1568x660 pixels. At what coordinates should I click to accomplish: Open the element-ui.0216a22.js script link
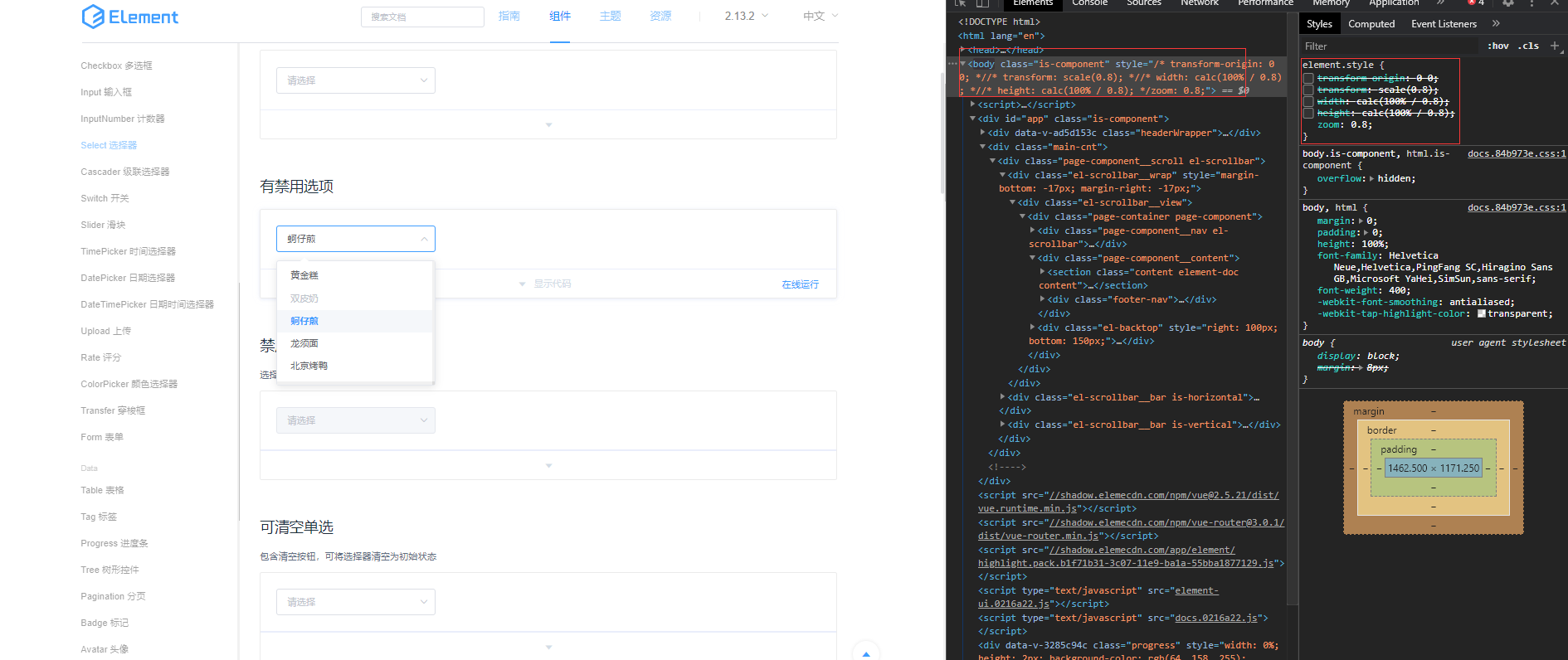pos(1098,597)
